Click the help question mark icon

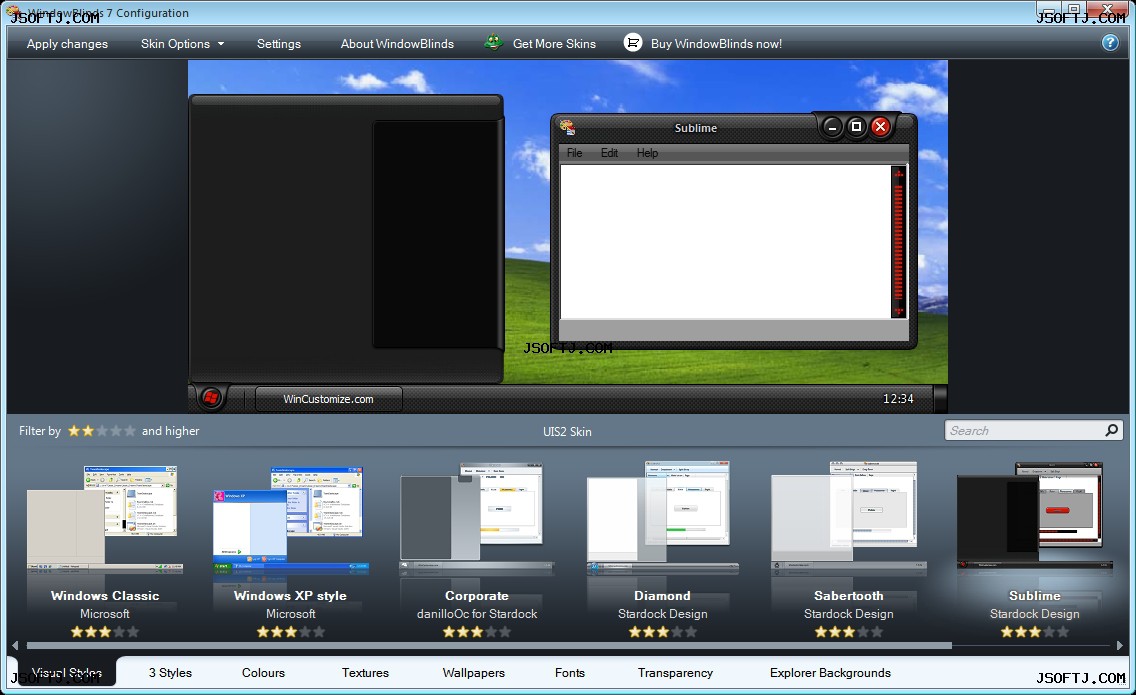pyautogui.click(x=1109, y=43)
